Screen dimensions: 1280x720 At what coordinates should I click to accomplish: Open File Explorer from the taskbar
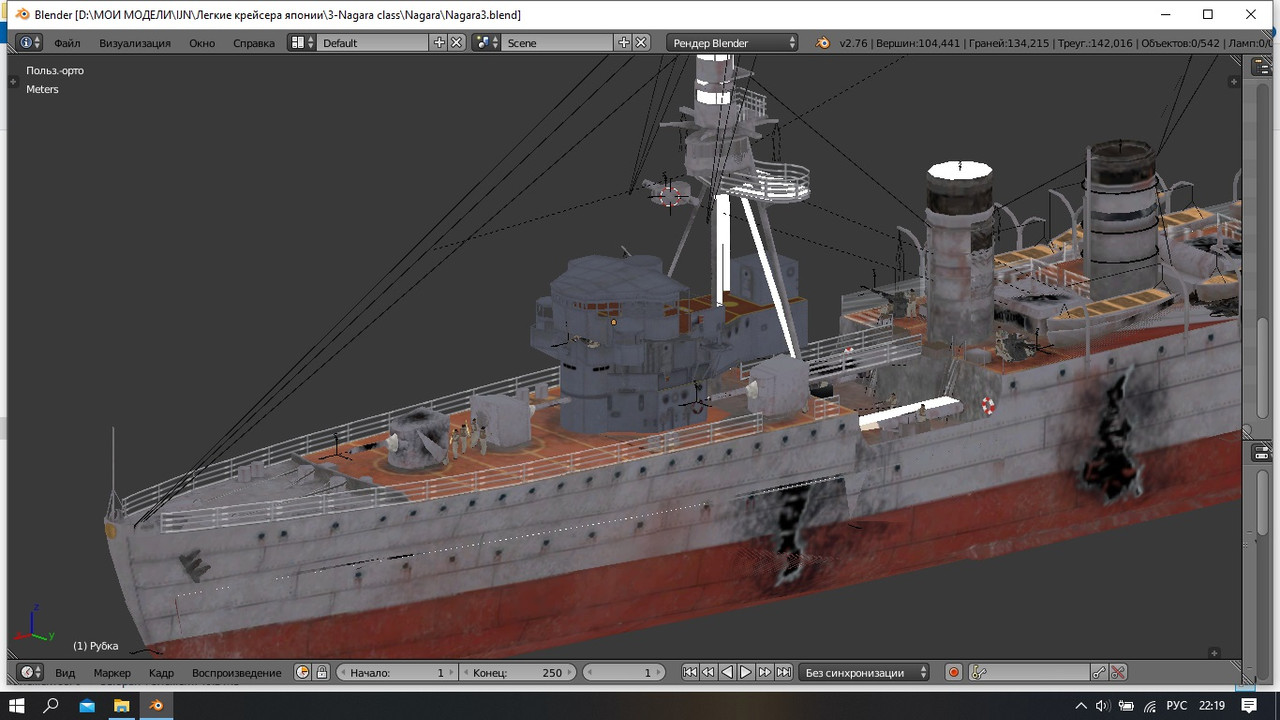point(122,706)
